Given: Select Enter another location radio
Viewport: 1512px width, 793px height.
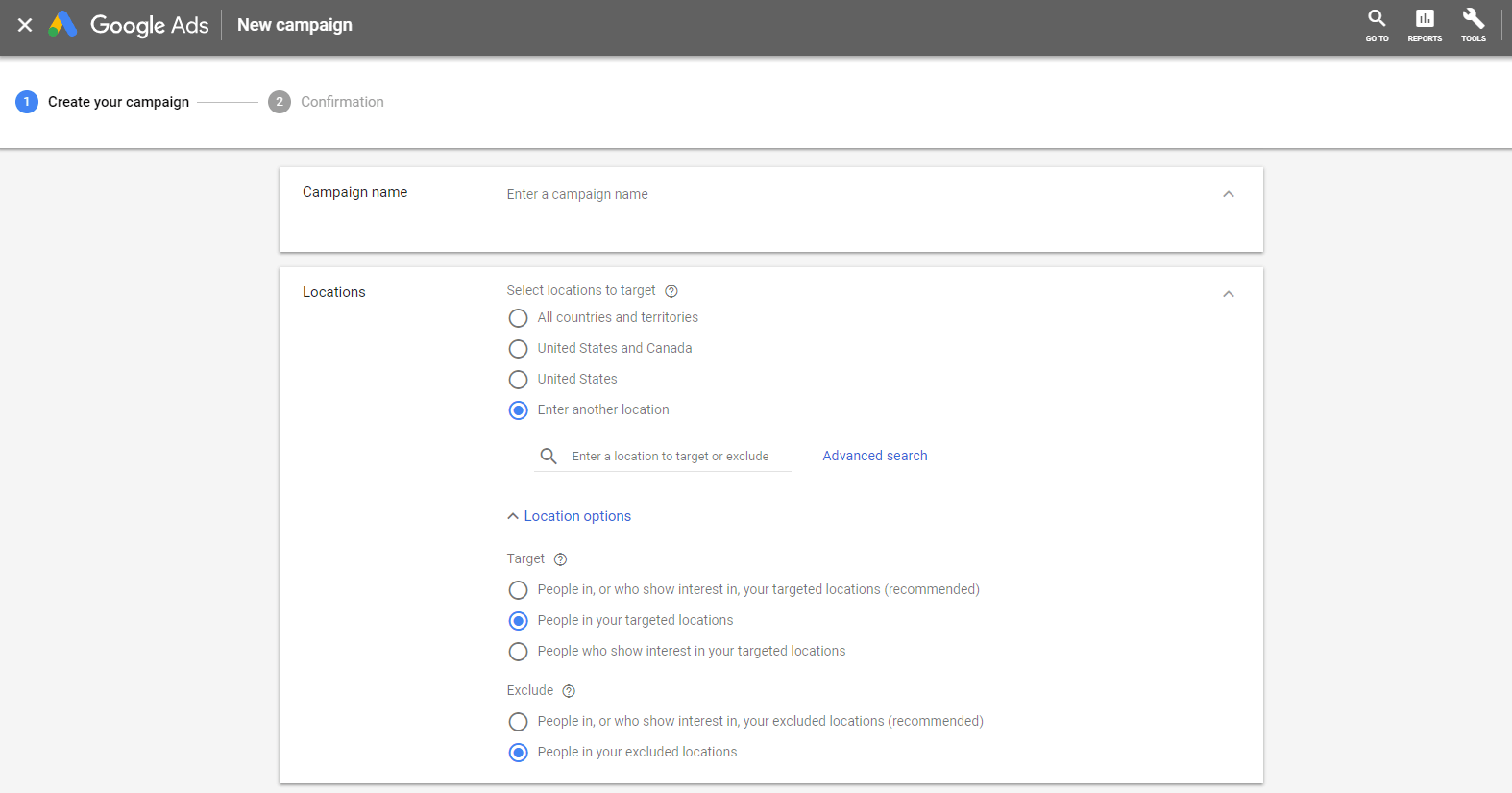Looking at the screenshot, I should (x=518, y=410).
